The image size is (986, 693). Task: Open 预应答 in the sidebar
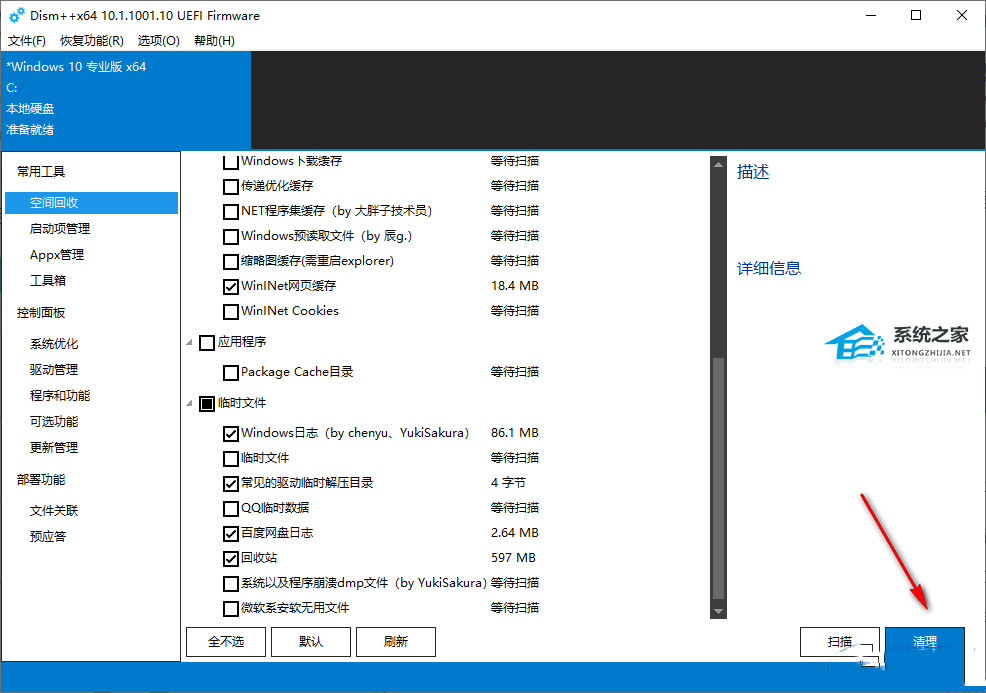coord(48,536)
